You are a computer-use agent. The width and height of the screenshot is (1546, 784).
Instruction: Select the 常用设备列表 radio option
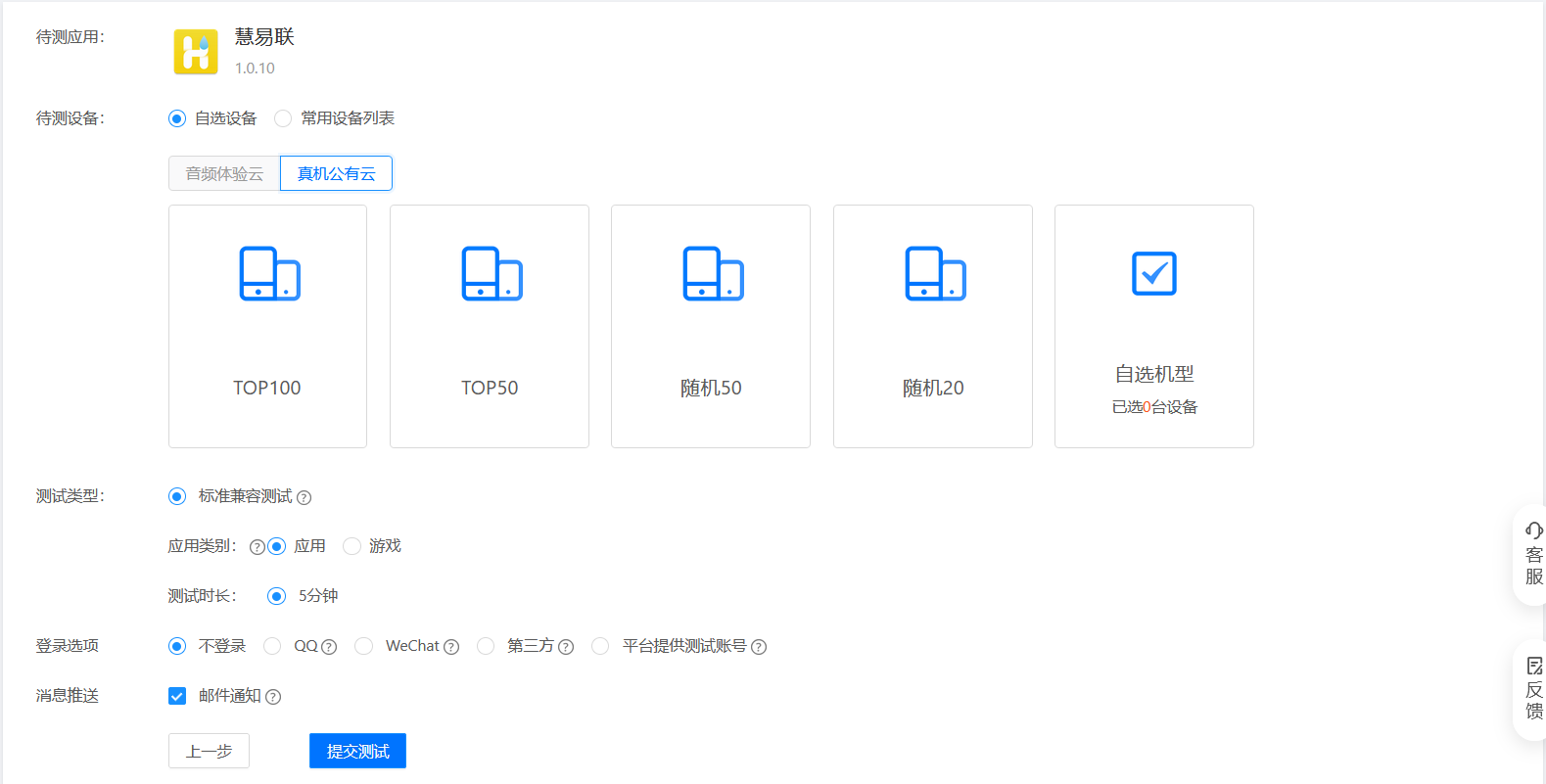283,118
